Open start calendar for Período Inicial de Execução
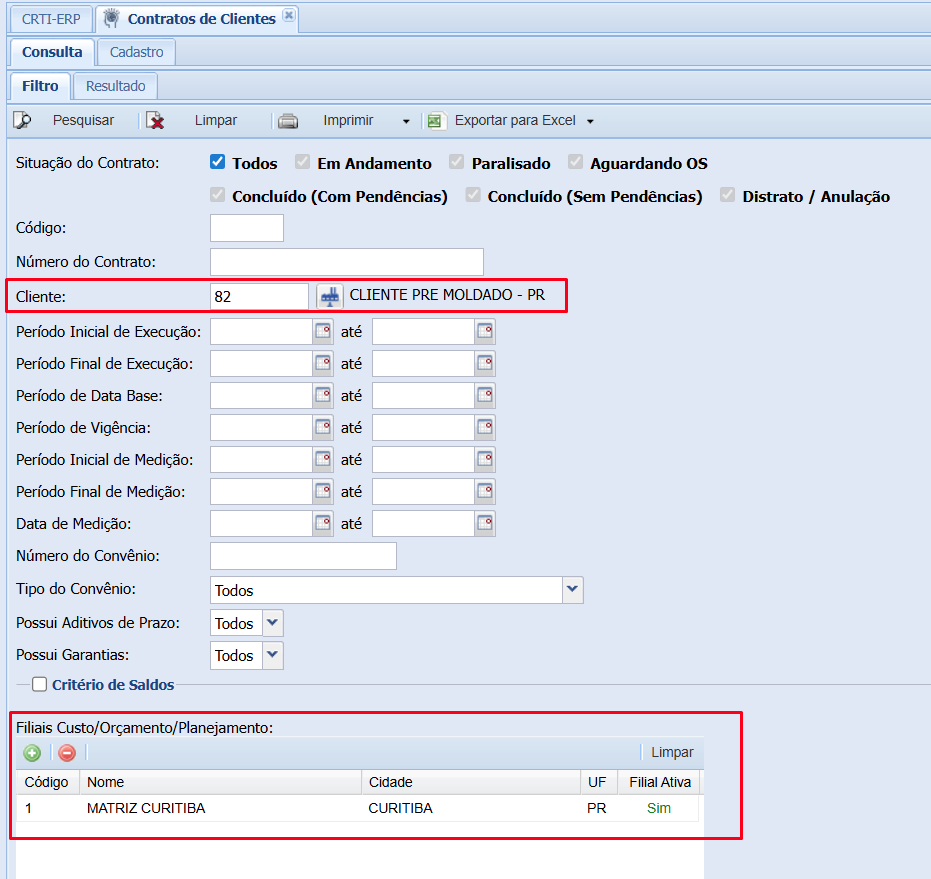The image size is (931, 879). (323, 331)
